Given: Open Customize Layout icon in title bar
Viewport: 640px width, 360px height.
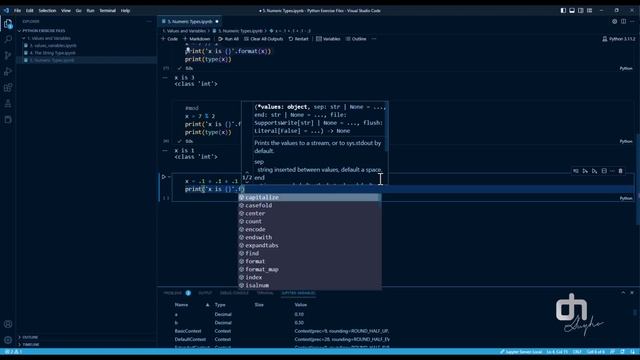Looking at the screenshot, I should pos(589,11).
